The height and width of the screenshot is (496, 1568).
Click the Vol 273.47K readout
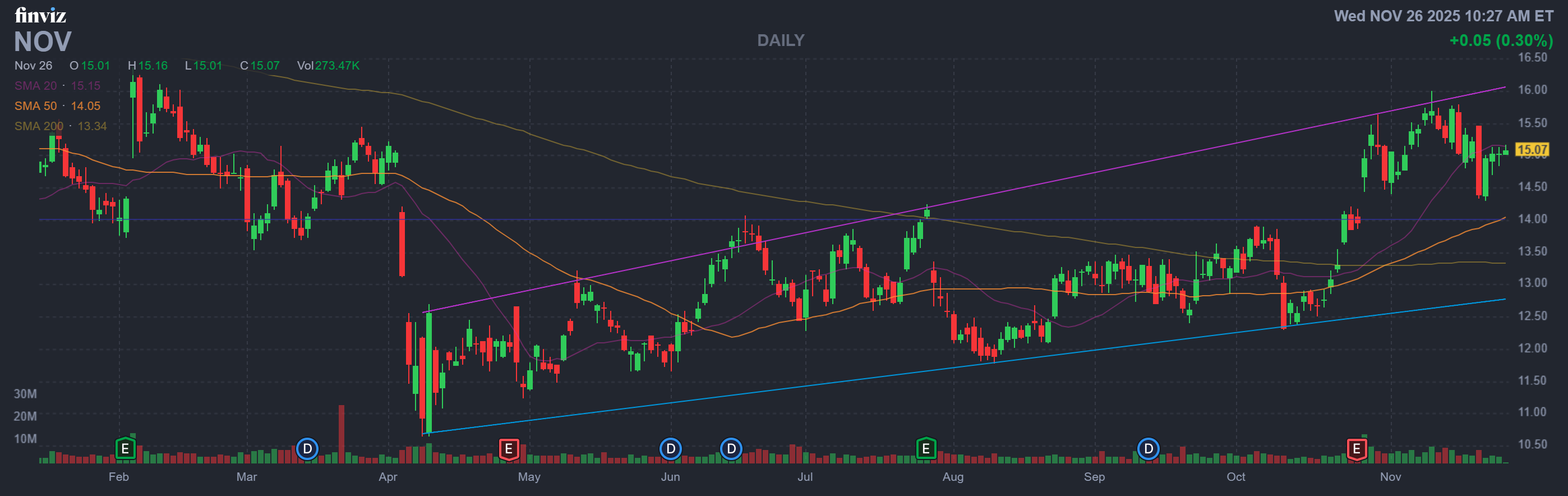tap(328, 66)
